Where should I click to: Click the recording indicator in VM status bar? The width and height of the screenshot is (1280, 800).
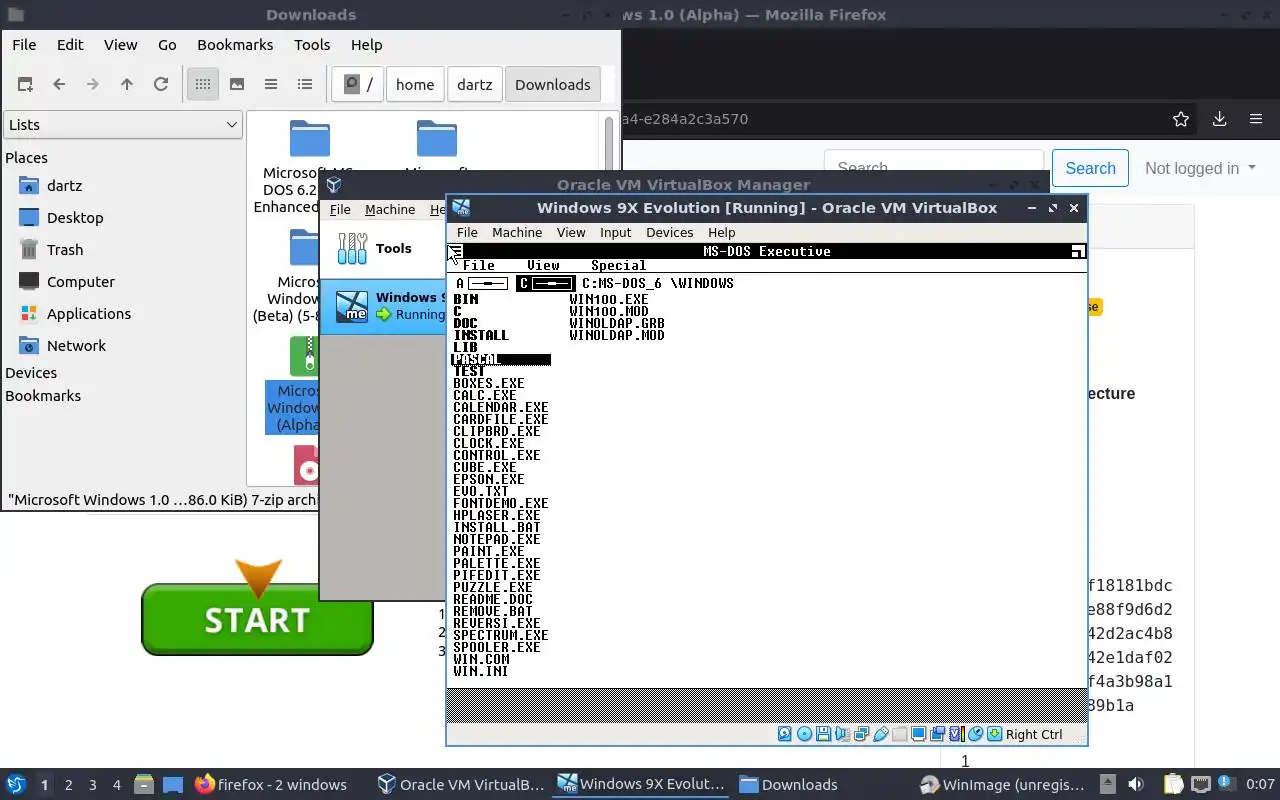[x=937, y=734]
